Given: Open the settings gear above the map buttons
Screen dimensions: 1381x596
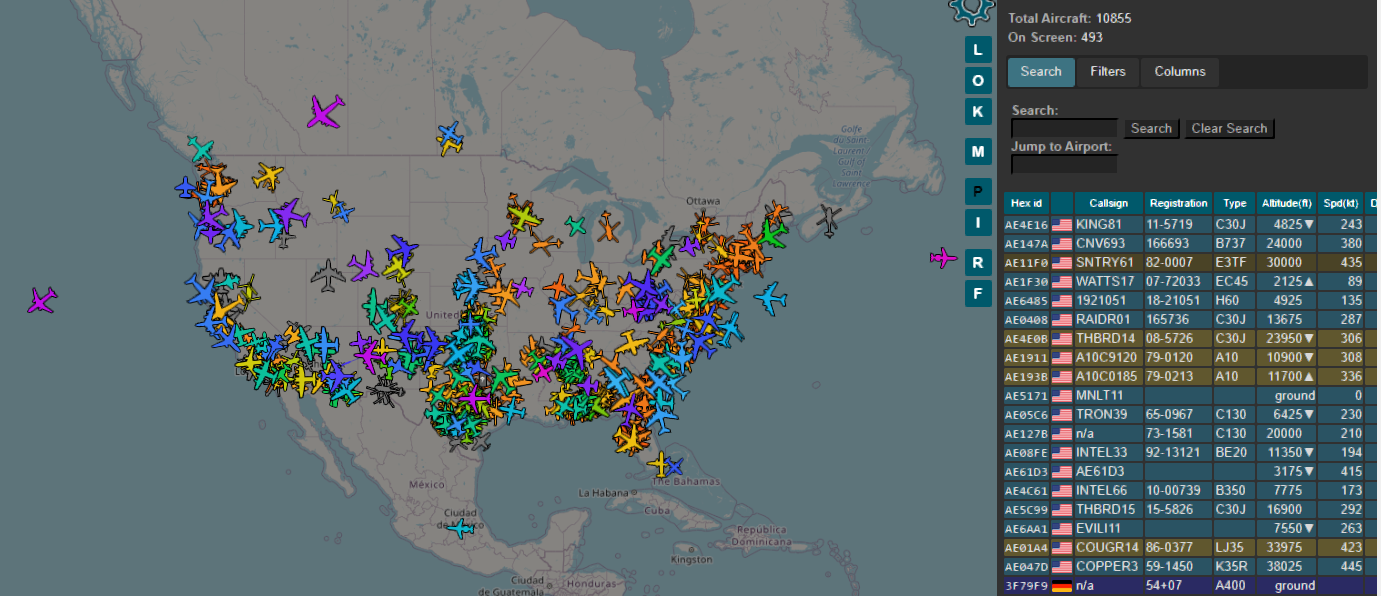Looking at the screenshot, I should click(970, 10).
